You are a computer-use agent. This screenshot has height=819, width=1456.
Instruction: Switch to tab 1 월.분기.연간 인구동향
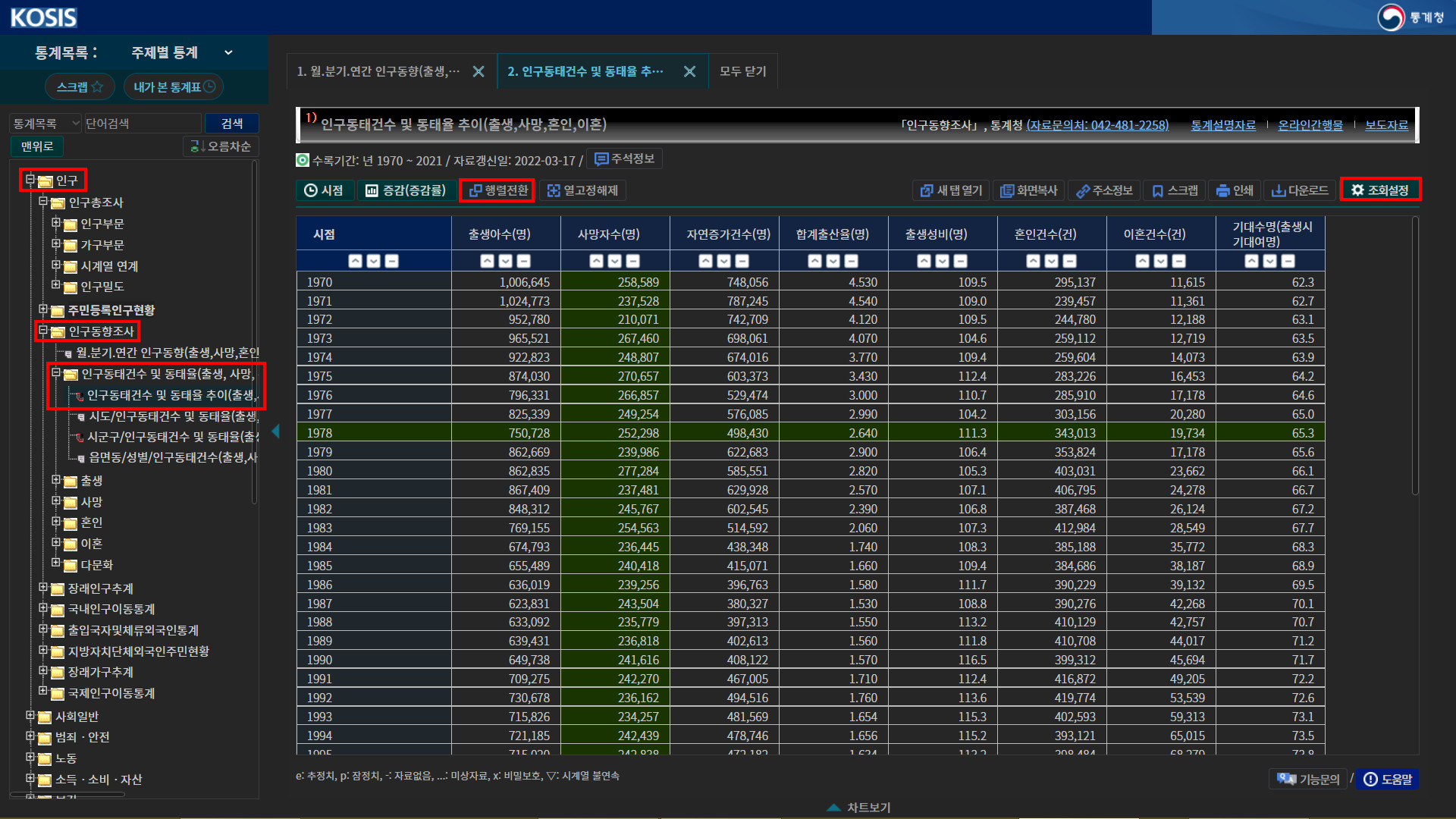[x=378, y=71]
